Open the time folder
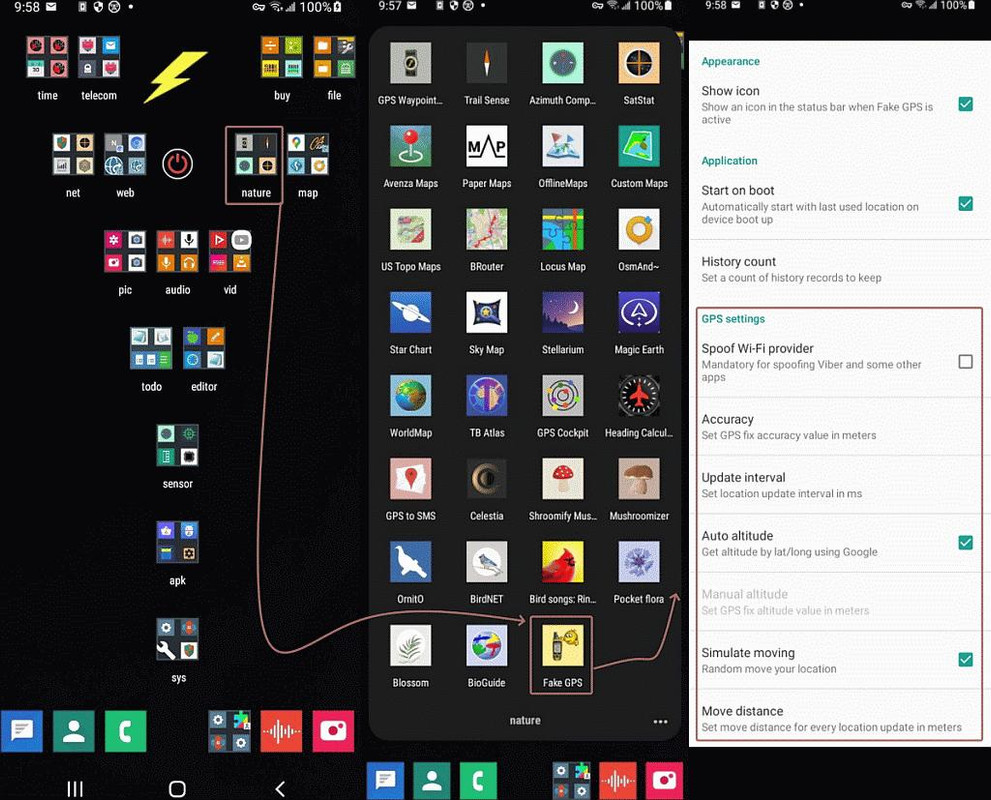Viewport: 991px width, 800px height. point(47,57)
